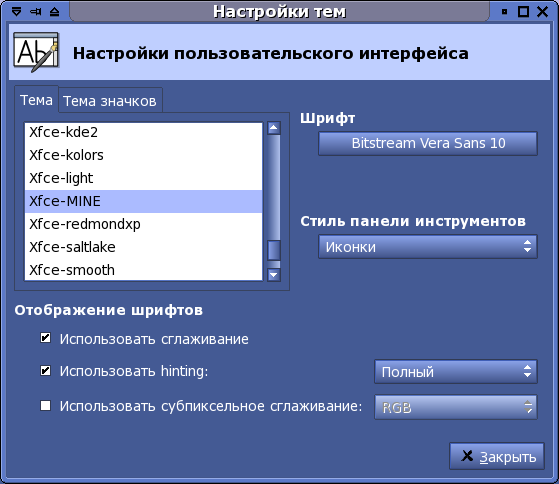This screenshot has width=559, height=484.
Task: Click theme list scroll up arrow
Action: (x=274, y=128)
